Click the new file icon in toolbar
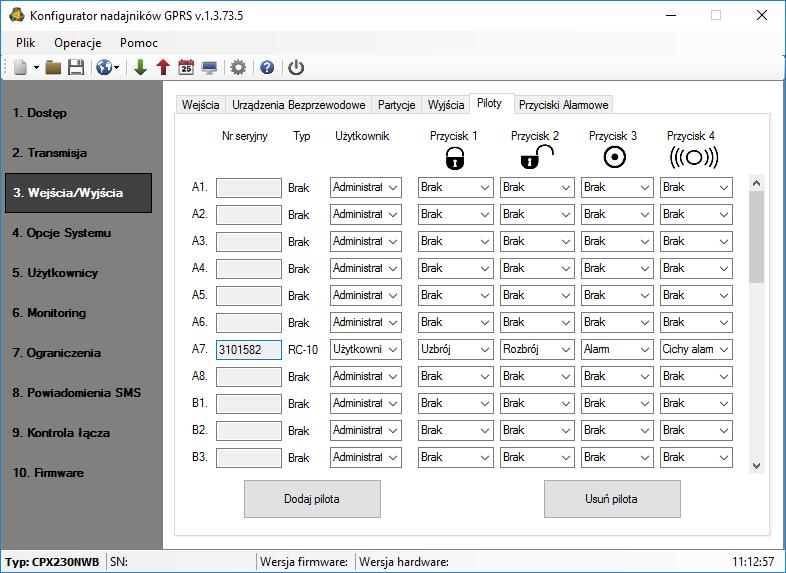Viewport: 786px width, 573px height. pos(21,67)
